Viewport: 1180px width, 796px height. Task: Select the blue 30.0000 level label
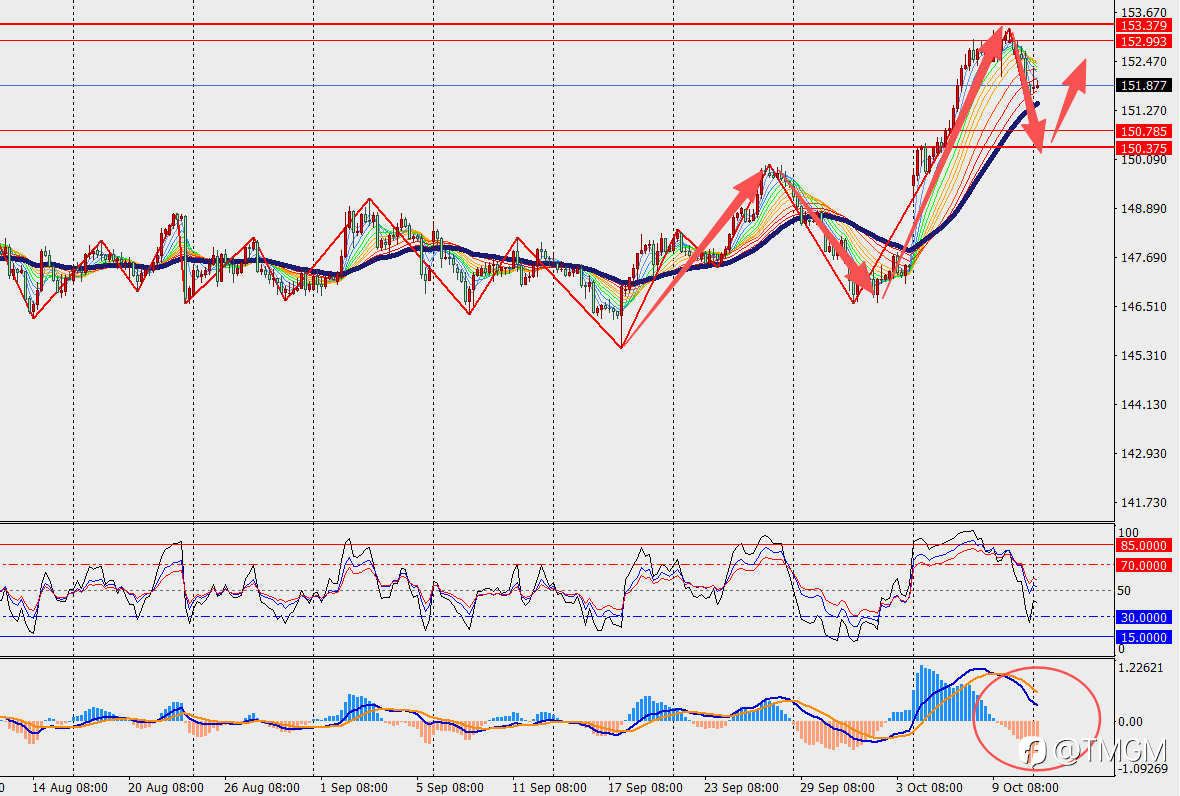click(x=1144, y=618)
